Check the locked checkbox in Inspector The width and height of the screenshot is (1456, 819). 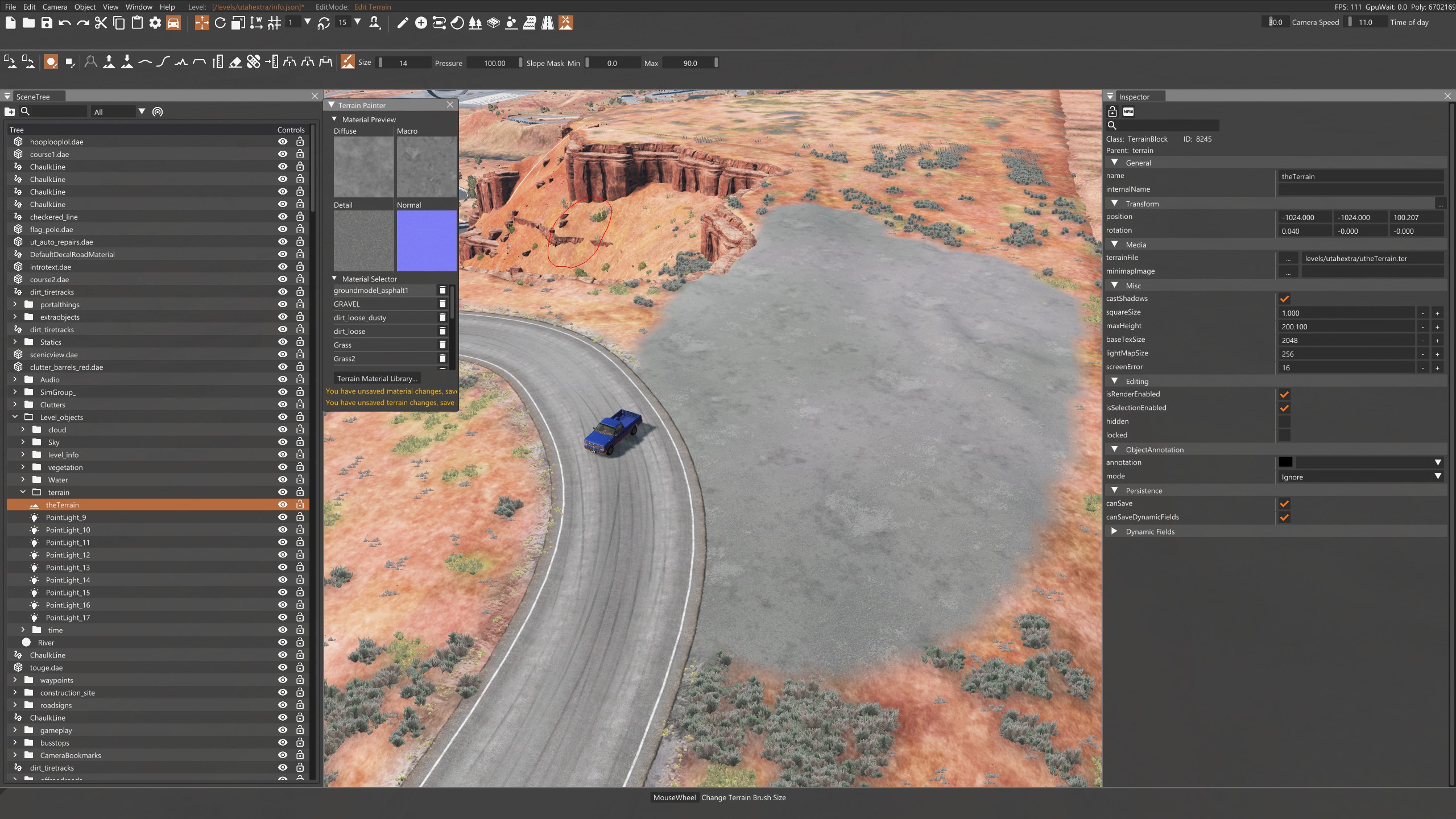(x=1284, y=435)
